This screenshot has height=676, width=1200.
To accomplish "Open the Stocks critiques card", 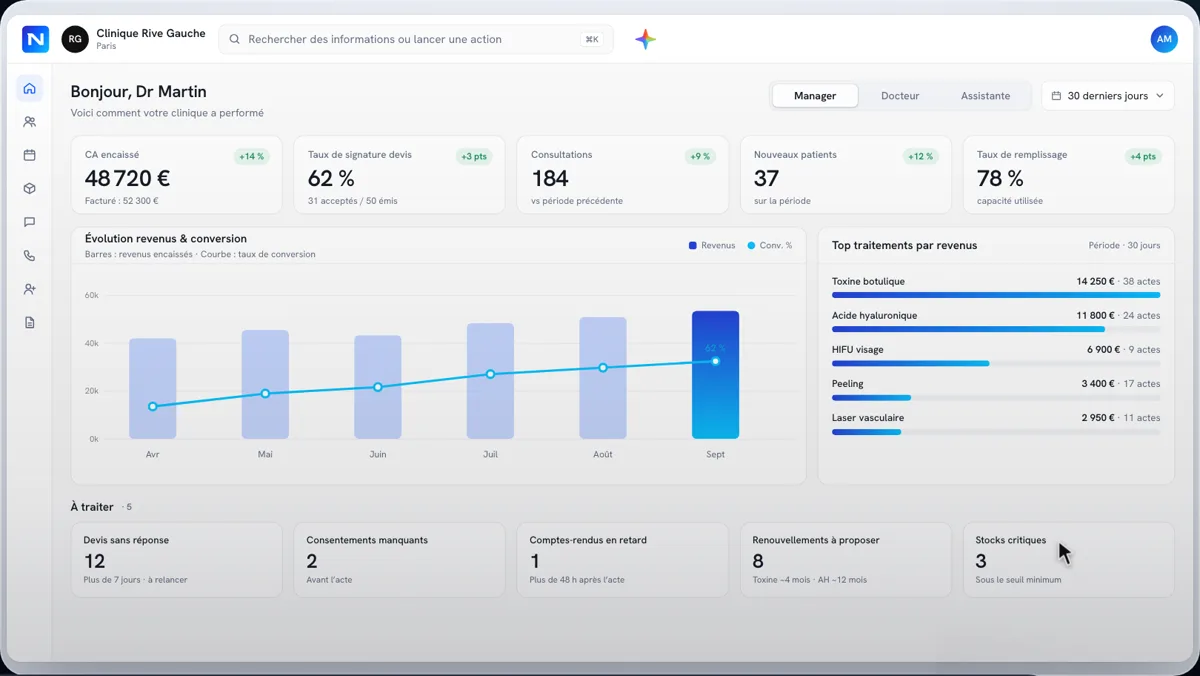I will [x=1069, y=560].
